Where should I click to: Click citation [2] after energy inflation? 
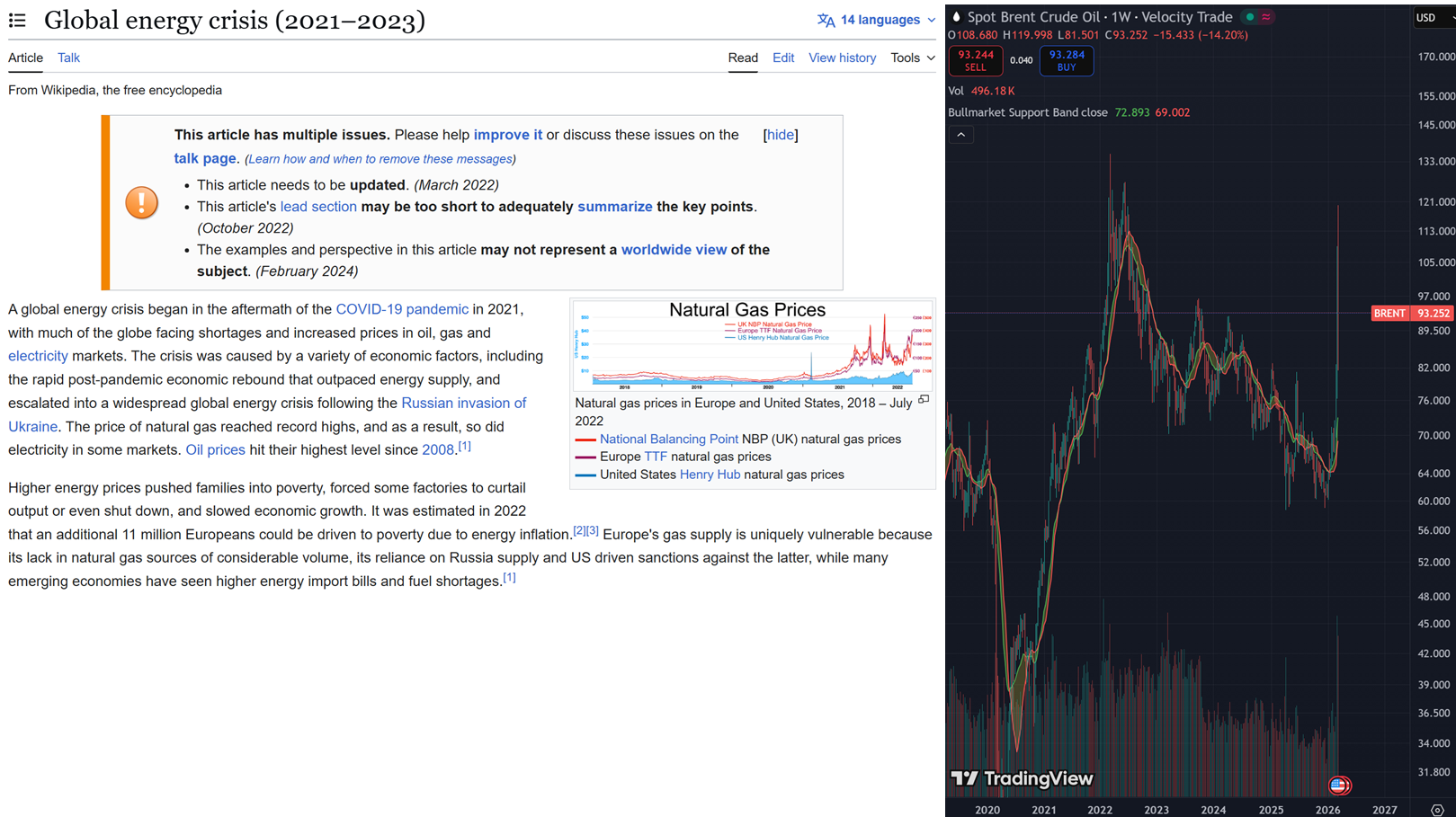[579, 530]
